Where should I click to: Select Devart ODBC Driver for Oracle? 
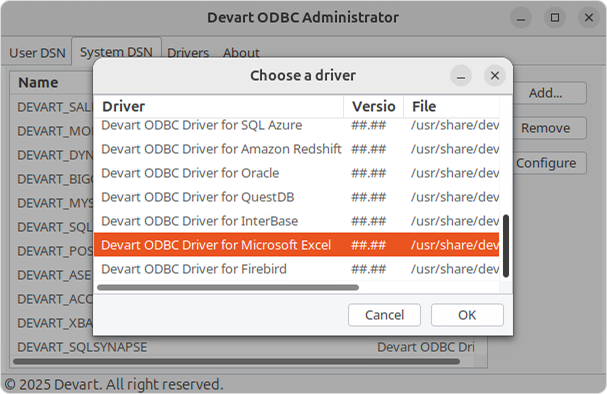point(297,173)
